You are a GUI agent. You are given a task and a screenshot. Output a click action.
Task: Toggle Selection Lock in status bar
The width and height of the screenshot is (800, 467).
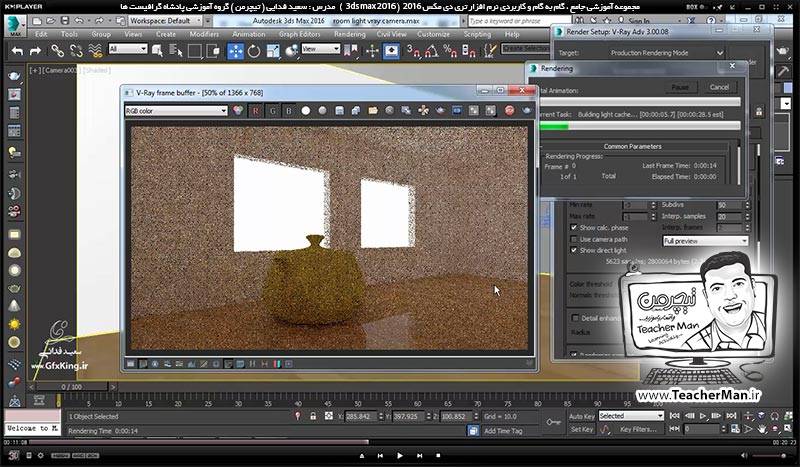(x=313, y=416)
